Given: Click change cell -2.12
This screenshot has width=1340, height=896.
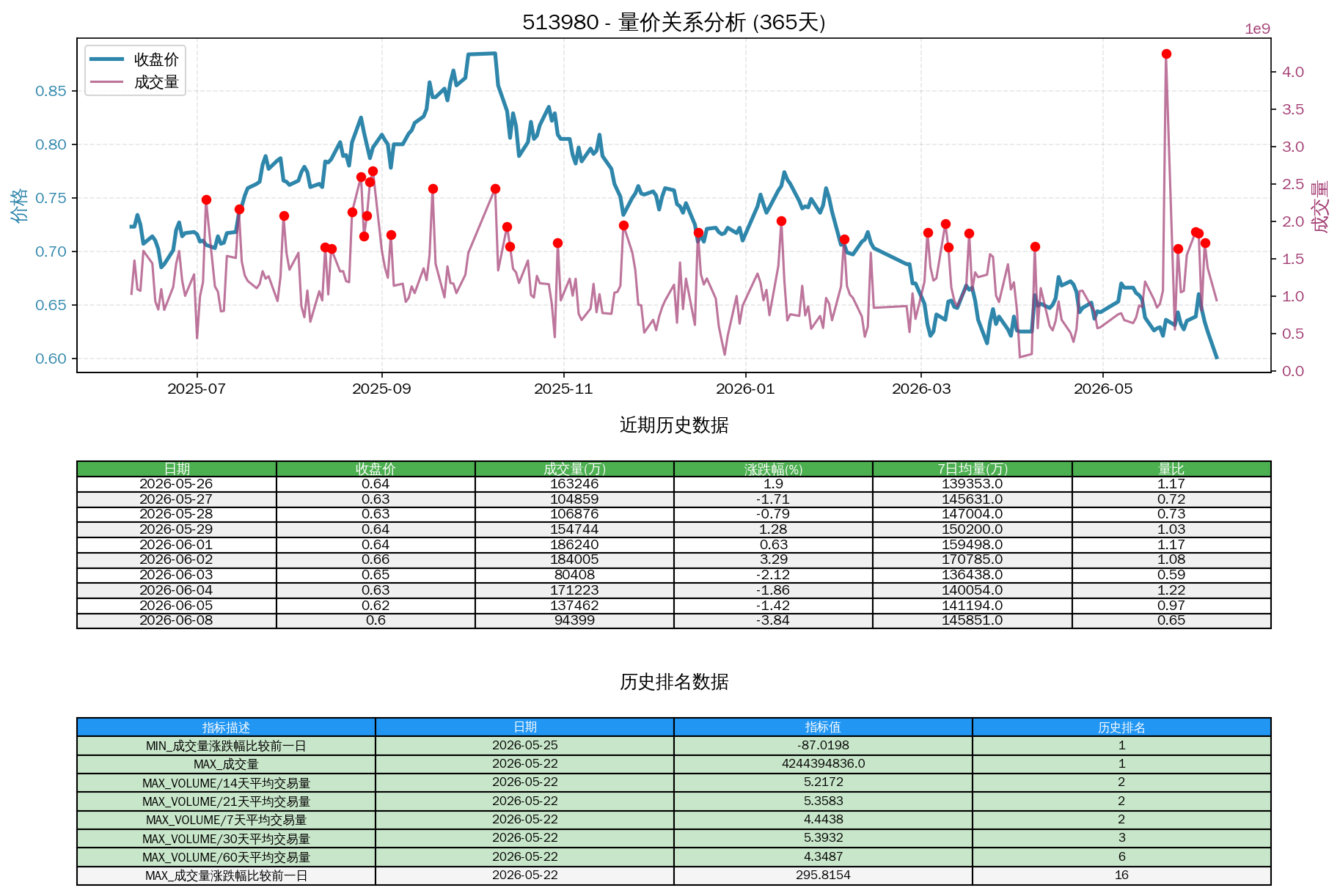Looking at the screenshot, I should (773, 575).
